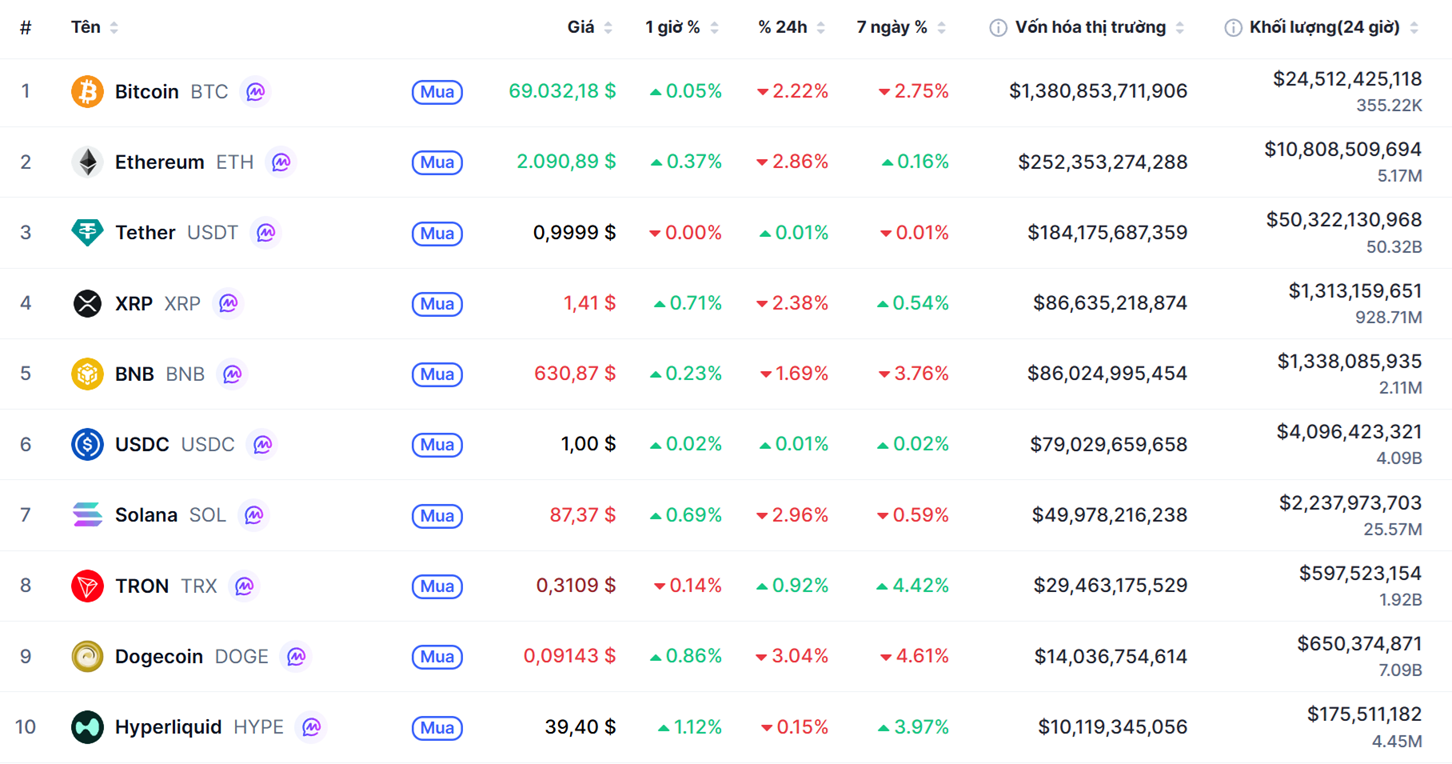Open the purple chat icon beside Ethereum ETH

pos(281,162)
